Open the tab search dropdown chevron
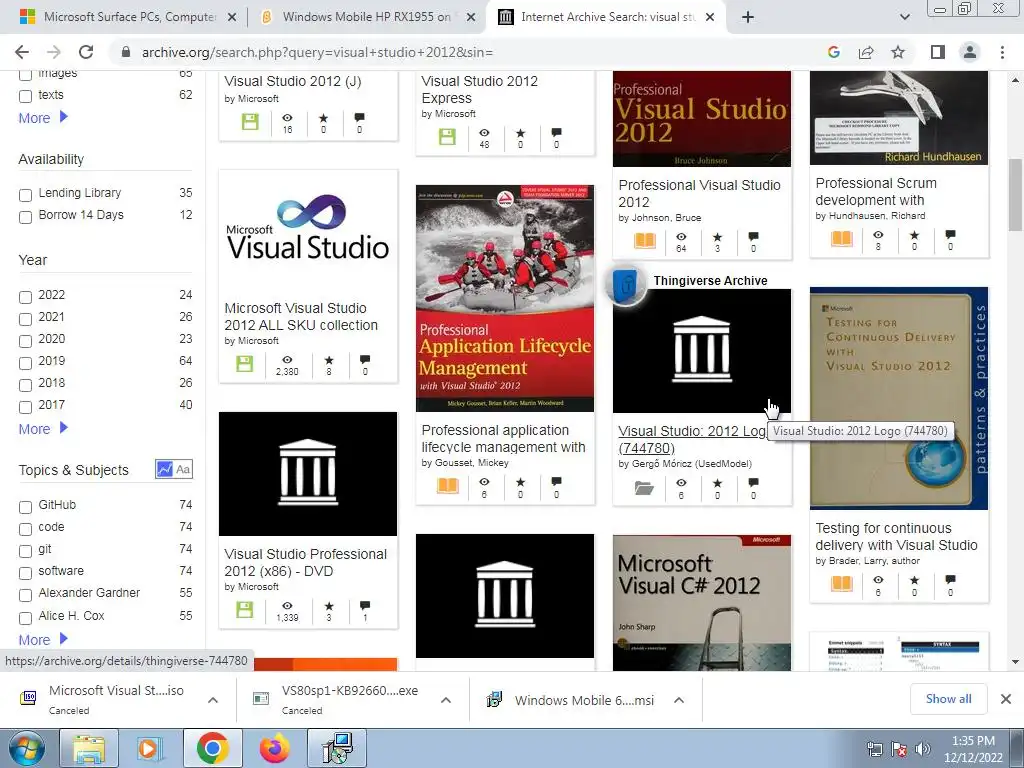 tap(904, 17)
